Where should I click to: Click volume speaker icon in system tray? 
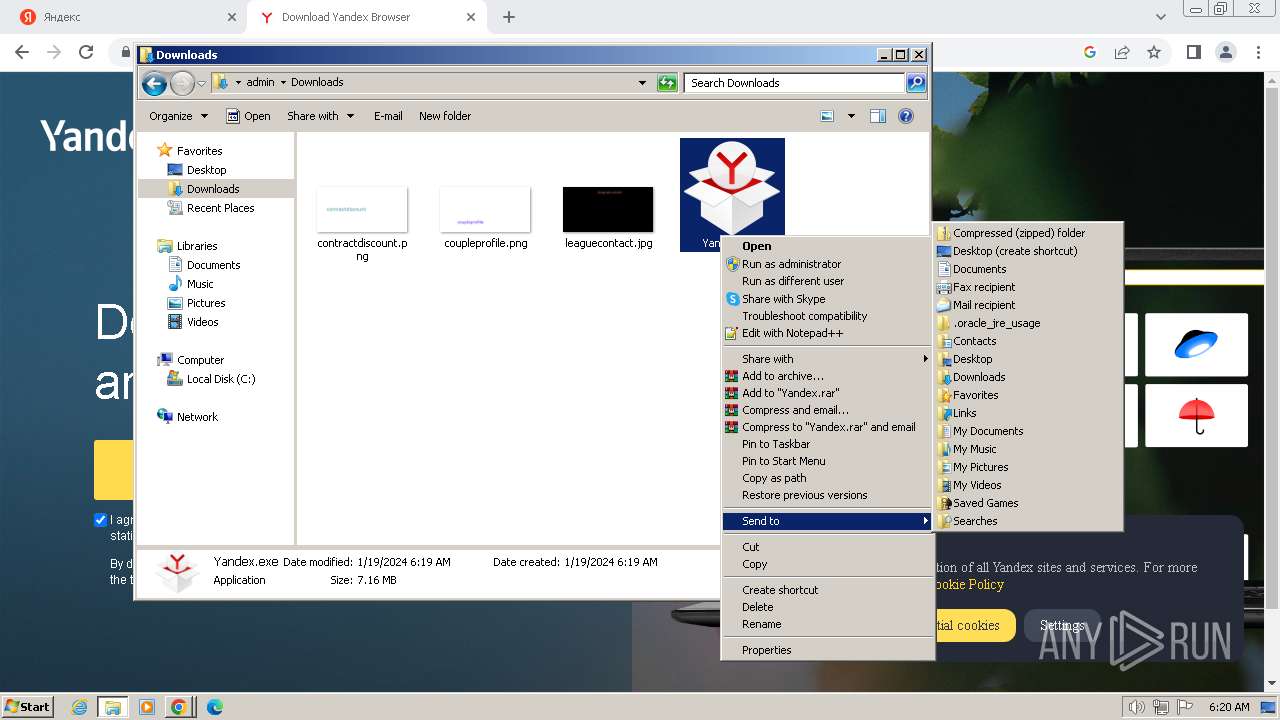1137,707
